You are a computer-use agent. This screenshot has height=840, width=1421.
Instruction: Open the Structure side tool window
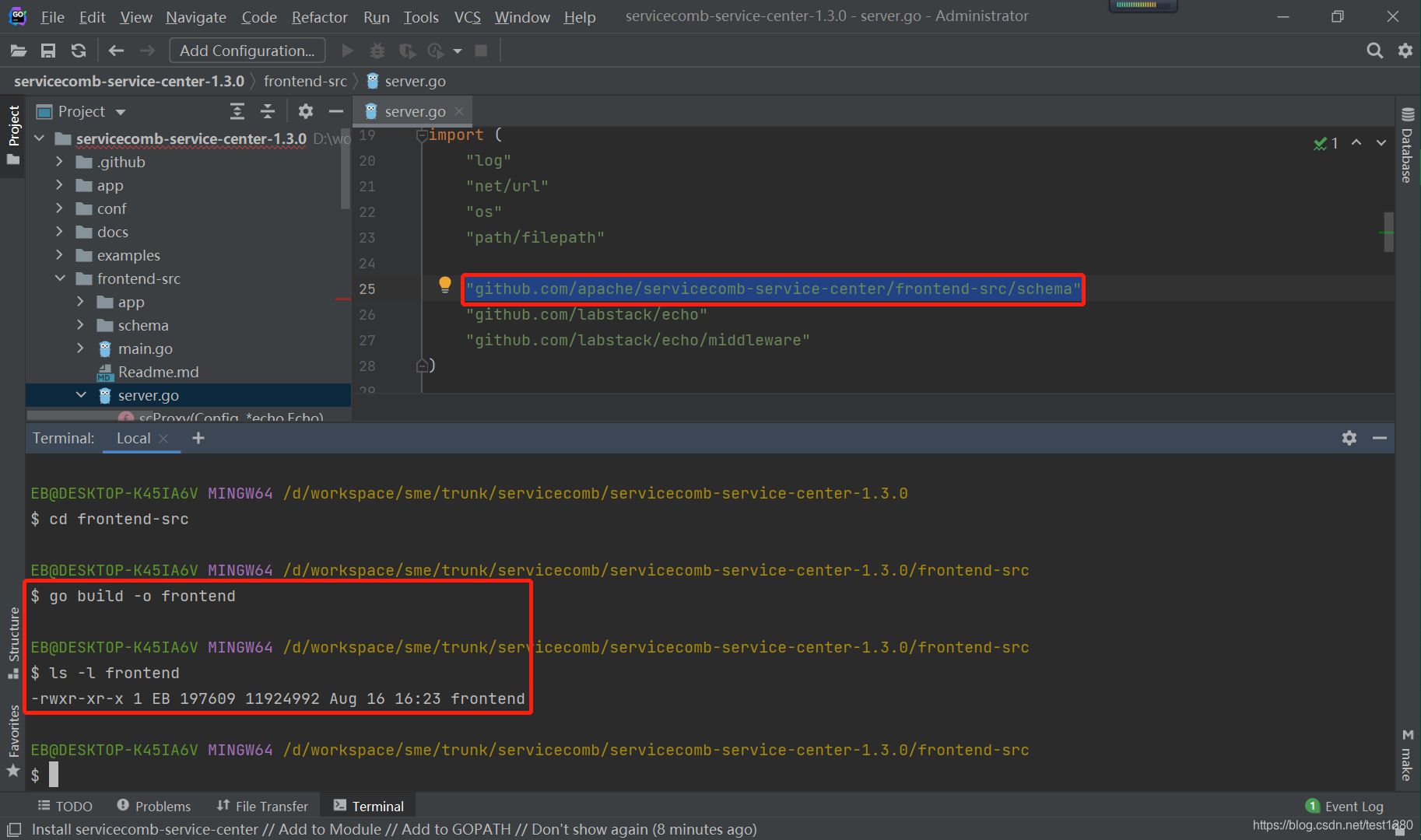pos(13,642)
